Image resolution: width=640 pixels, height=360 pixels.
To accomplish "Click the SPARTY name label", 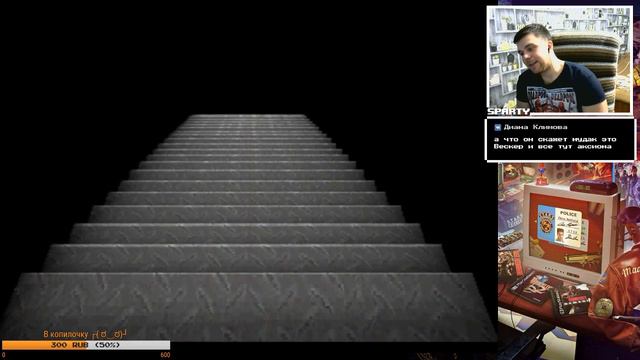I will point(509,111).
